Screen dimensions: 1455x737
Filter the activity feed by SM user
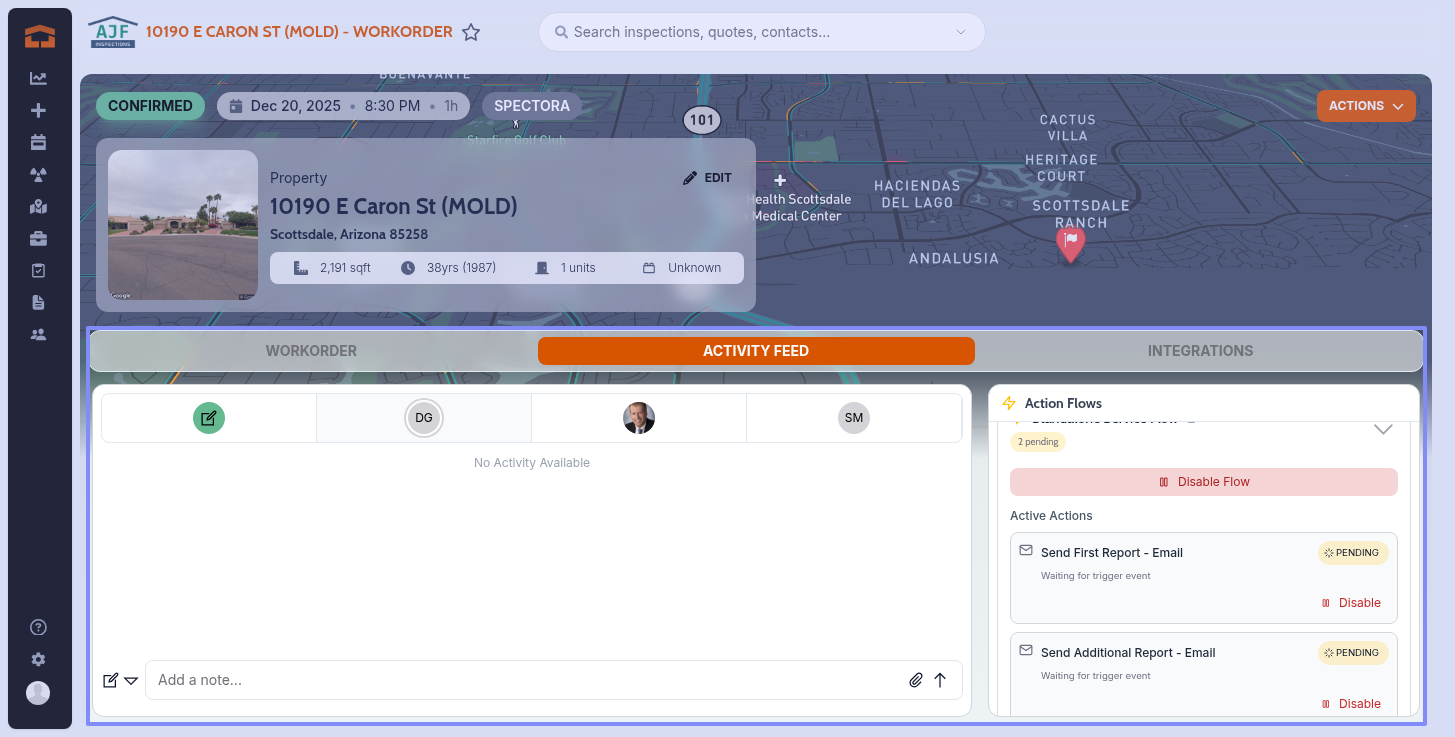pyautogui.click(x=853, y=418)
